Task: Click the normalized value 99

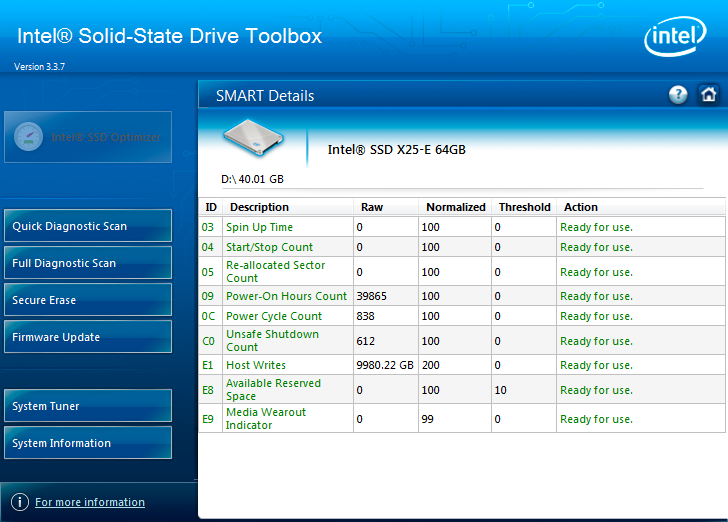Action: [427, 419]
